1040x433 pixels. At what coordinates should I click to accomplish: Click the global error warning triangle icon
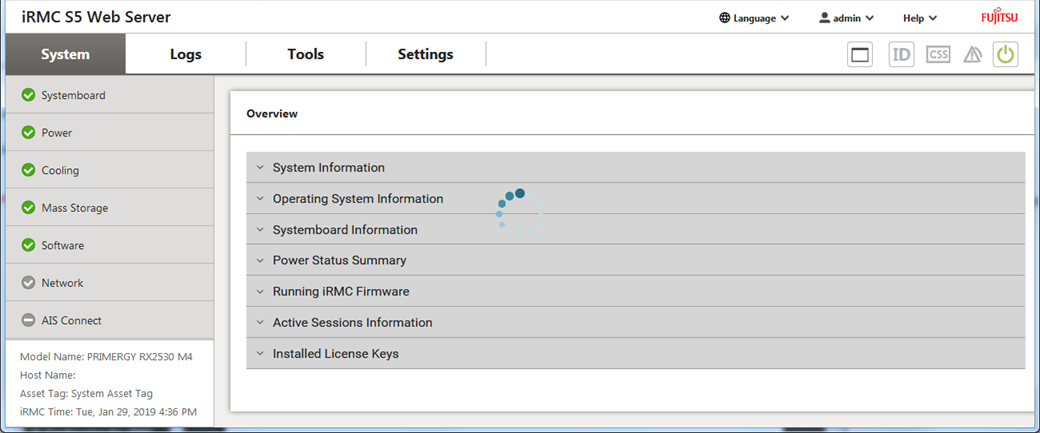click(972, 55)
